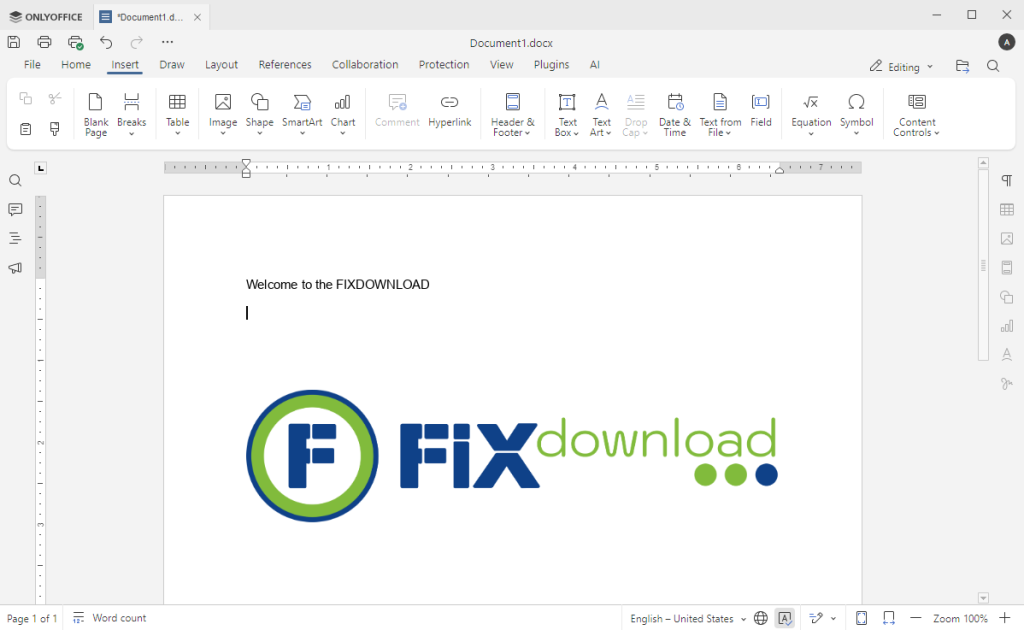
Task: Click the Zoom in plus button
Action: point(1005,619)
